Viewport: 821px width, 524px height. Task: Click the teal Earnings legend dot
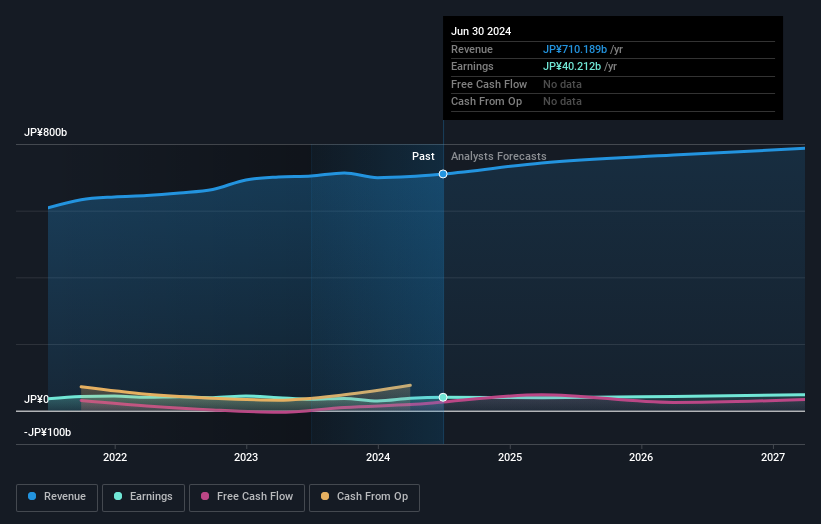[118, 496]
